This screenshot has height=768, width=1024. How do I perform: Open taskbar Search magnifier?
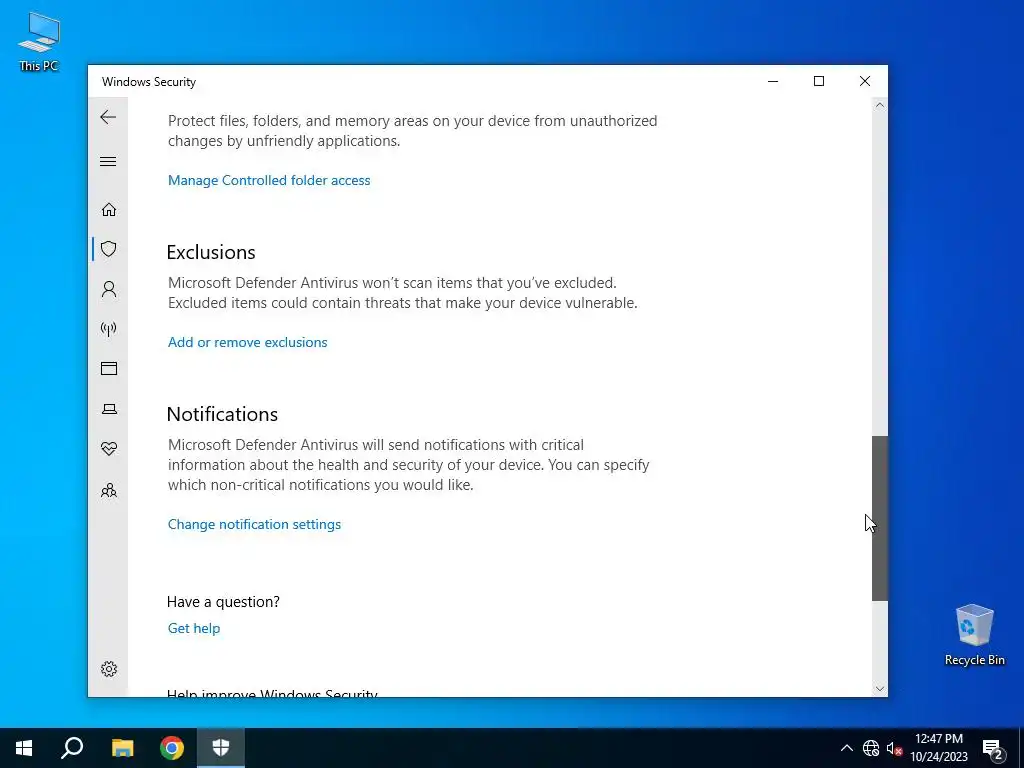coord(72,748)
